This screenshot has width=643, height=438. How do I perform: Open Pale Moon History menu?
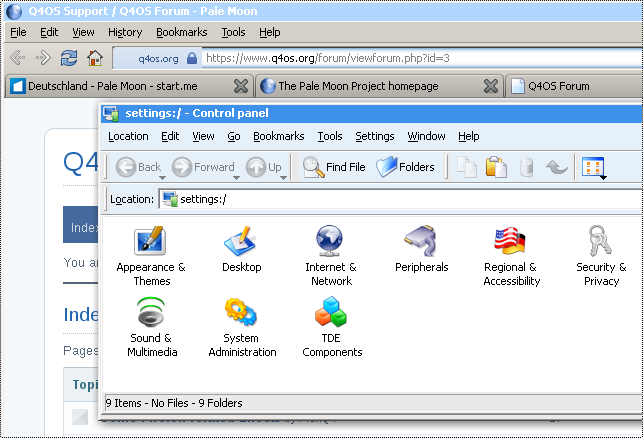tap(125, 32)
